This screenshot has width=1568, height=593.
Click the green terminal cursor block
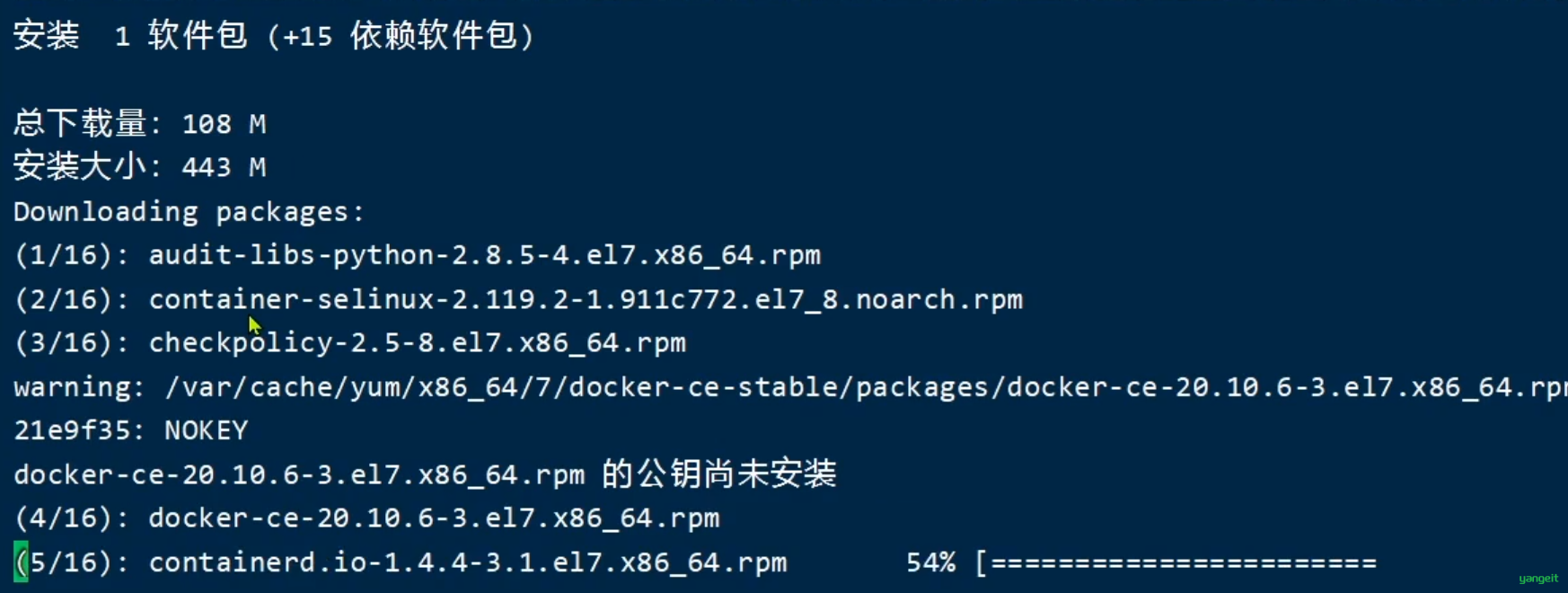point(21,562)
